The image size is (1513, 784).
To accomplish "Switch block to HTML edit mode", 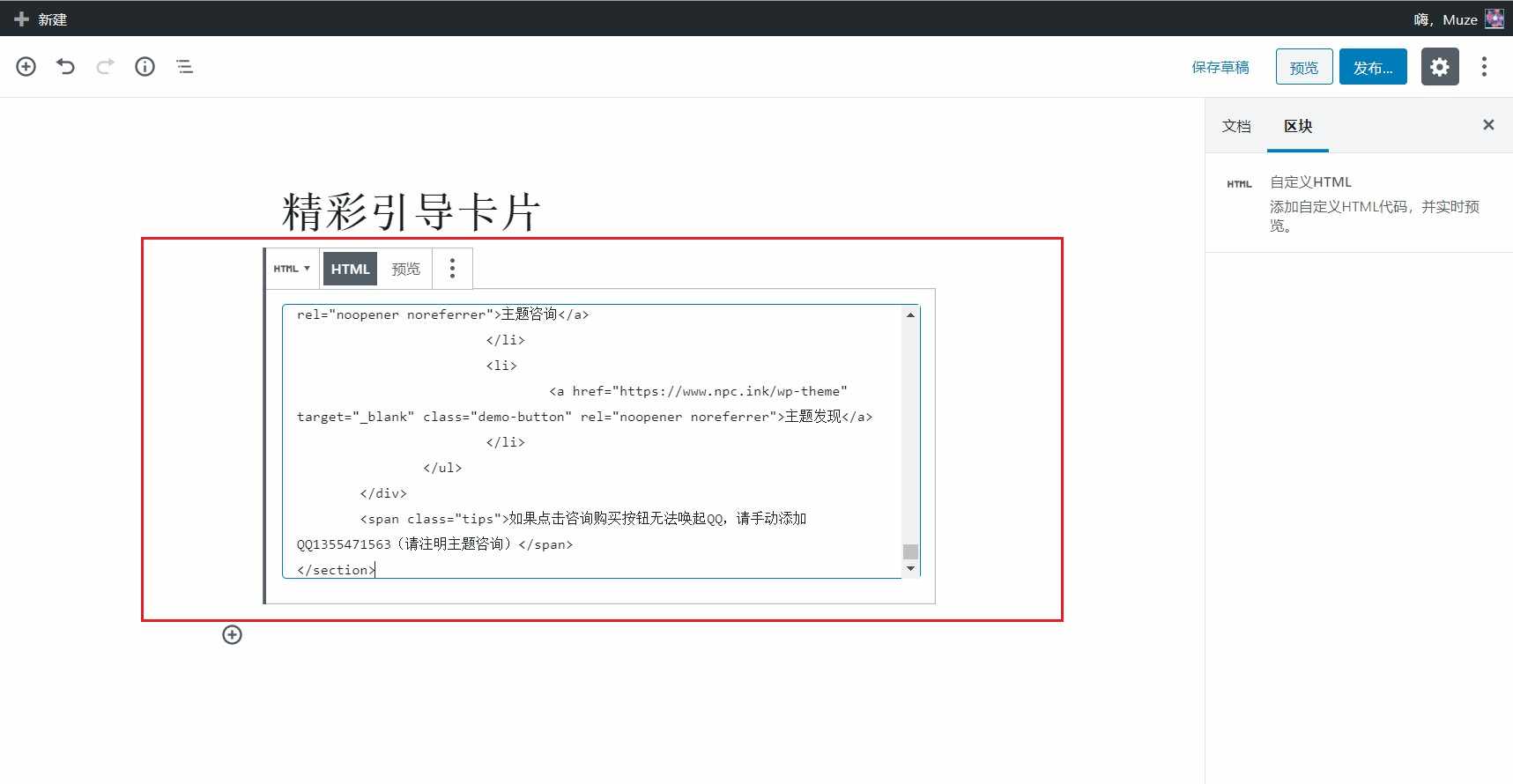I will pos(350,269).
